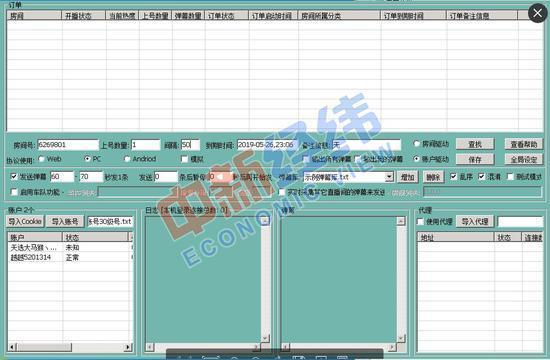Click the 查看帮助 button
Screen dimensions: 550x360
524,144
